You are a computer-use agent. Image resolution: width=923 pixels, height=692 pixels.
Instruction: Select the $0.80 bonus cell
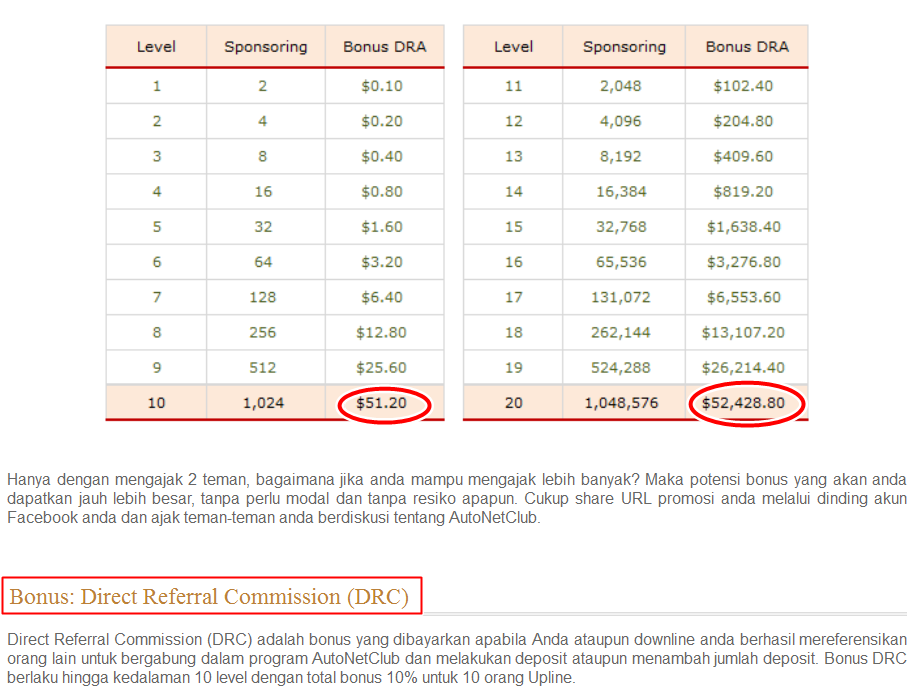tap(382, 192)
